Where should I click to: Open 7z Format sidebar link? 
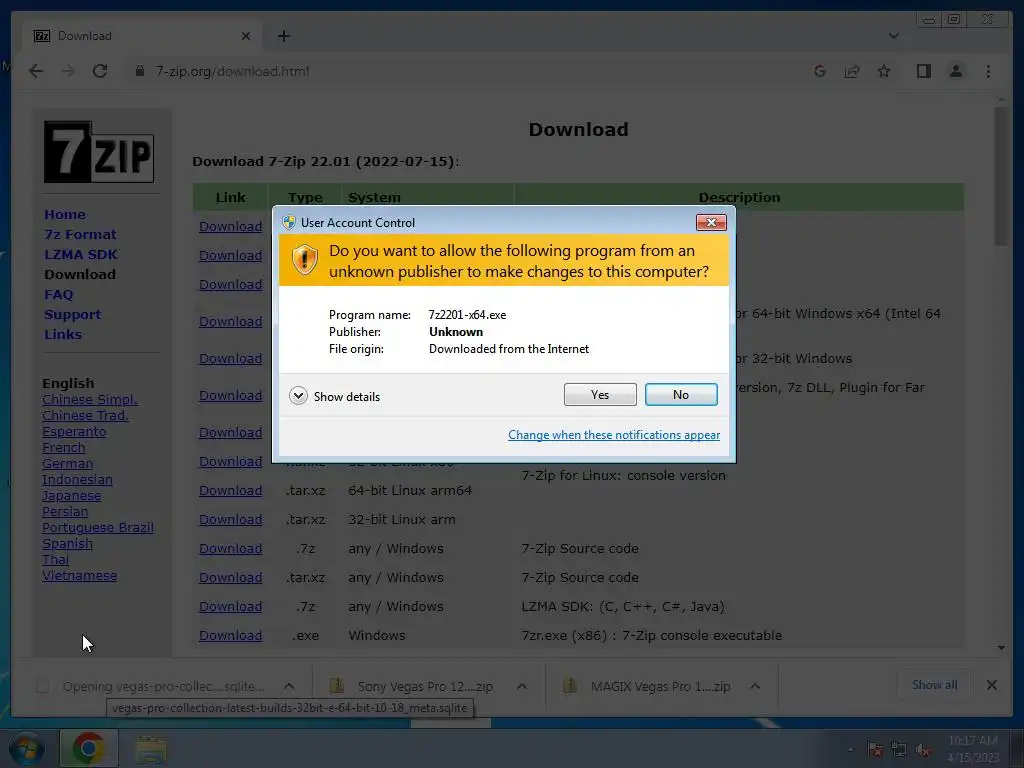click(80, 234)
